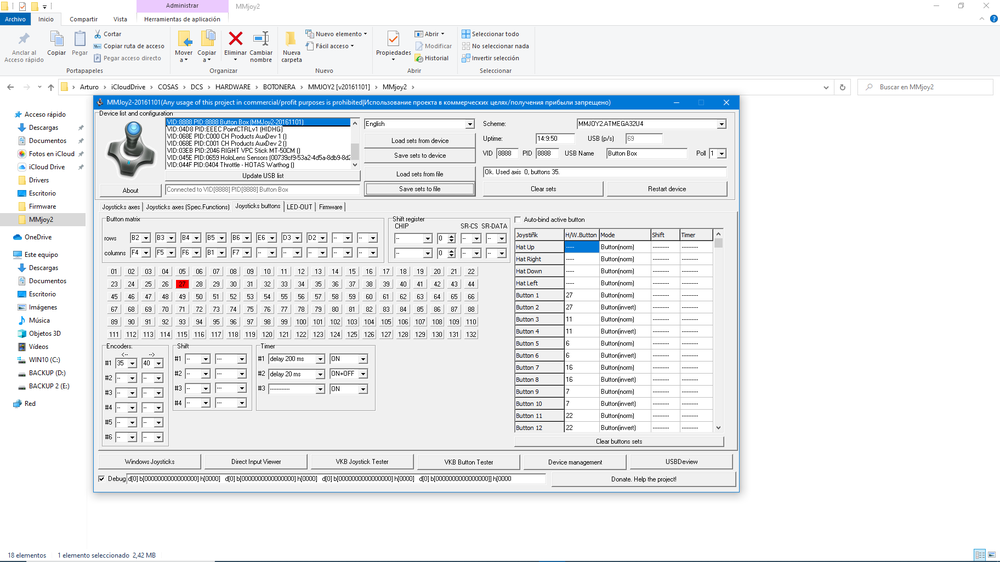Image resolution: width=1000 pixels, height=562 pixels.
Task: Click the red Eliminar delete icon
Action: pyautogui.click(x=236, y=39)
